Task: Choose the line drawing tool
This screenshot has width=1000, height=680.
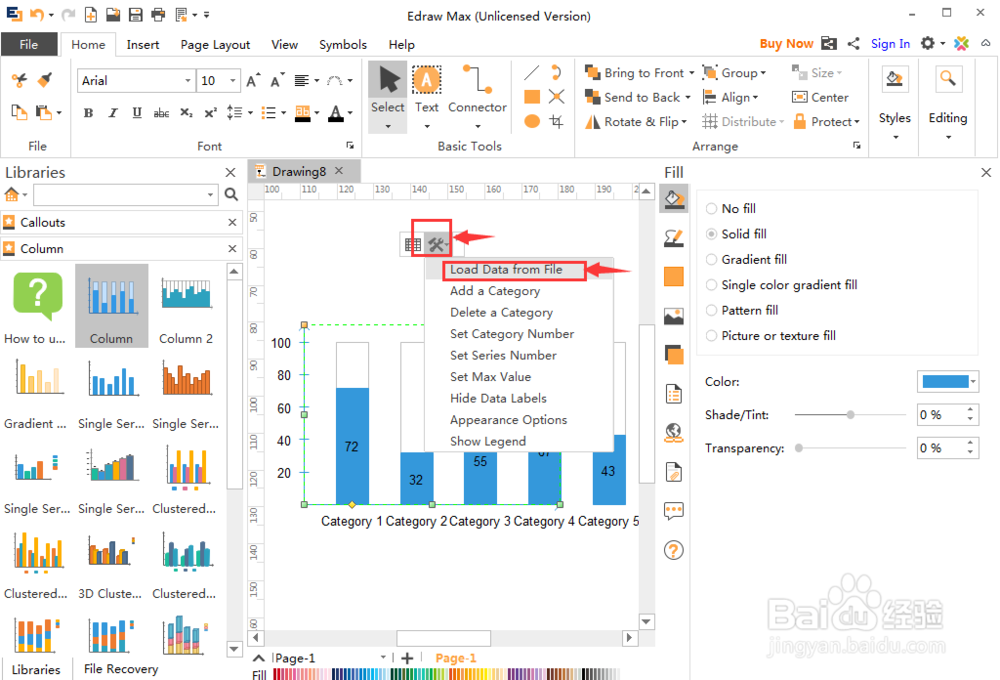Action: [532, 73]
